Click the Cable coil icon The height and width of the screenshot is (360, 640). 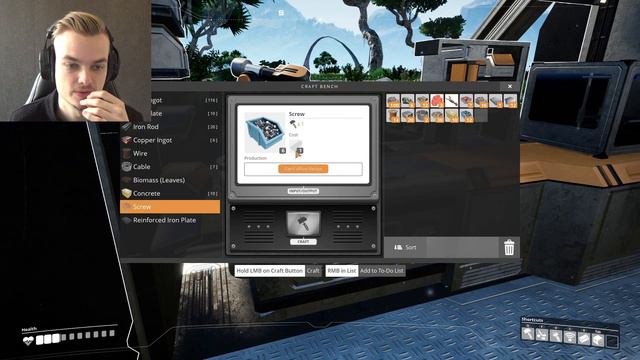tap(127, 167)
